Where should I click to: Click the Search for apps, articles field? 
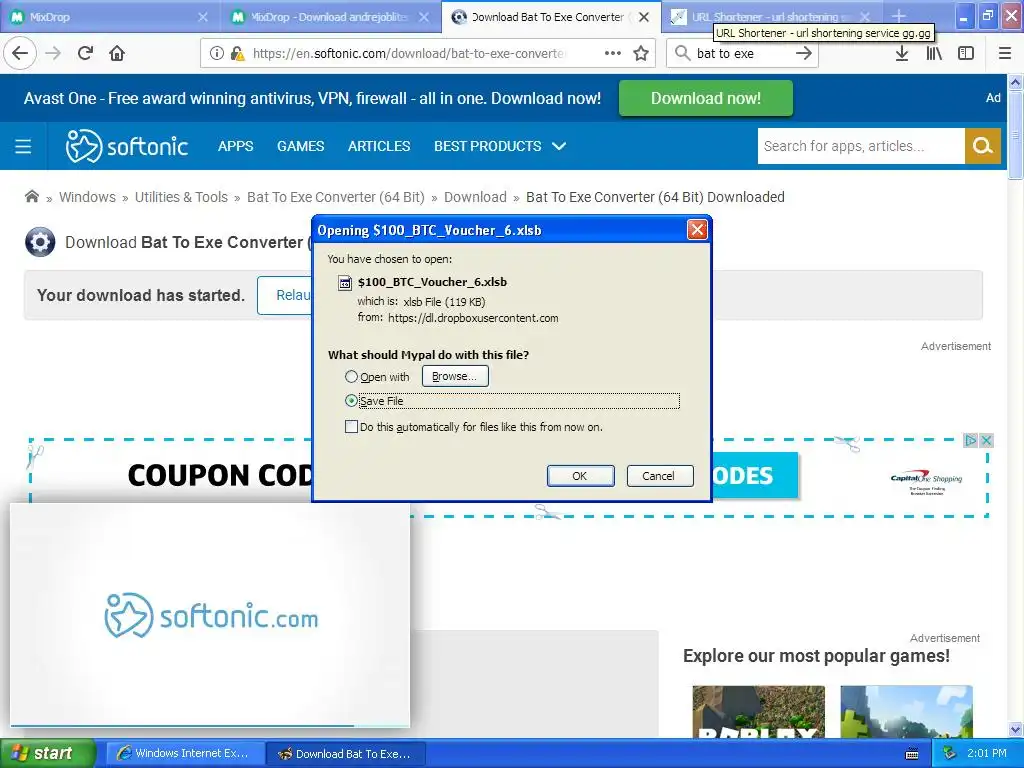tap(861, 146)
